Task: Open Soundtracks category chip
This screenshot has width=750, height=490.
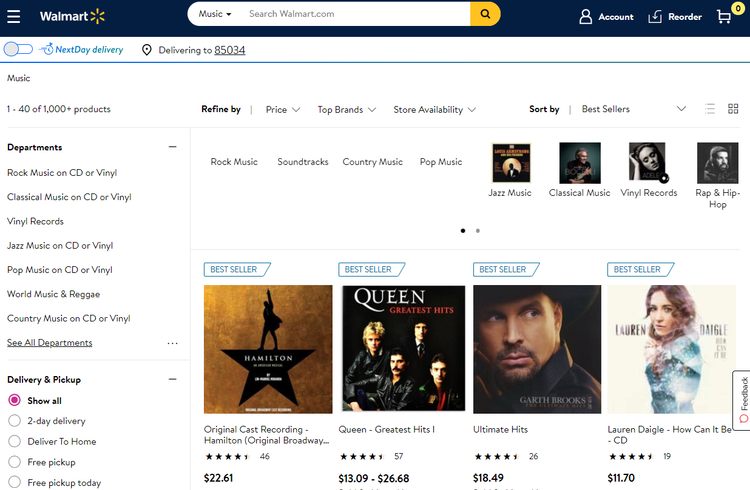Action: pyautogui.click(x=303, y=162)
